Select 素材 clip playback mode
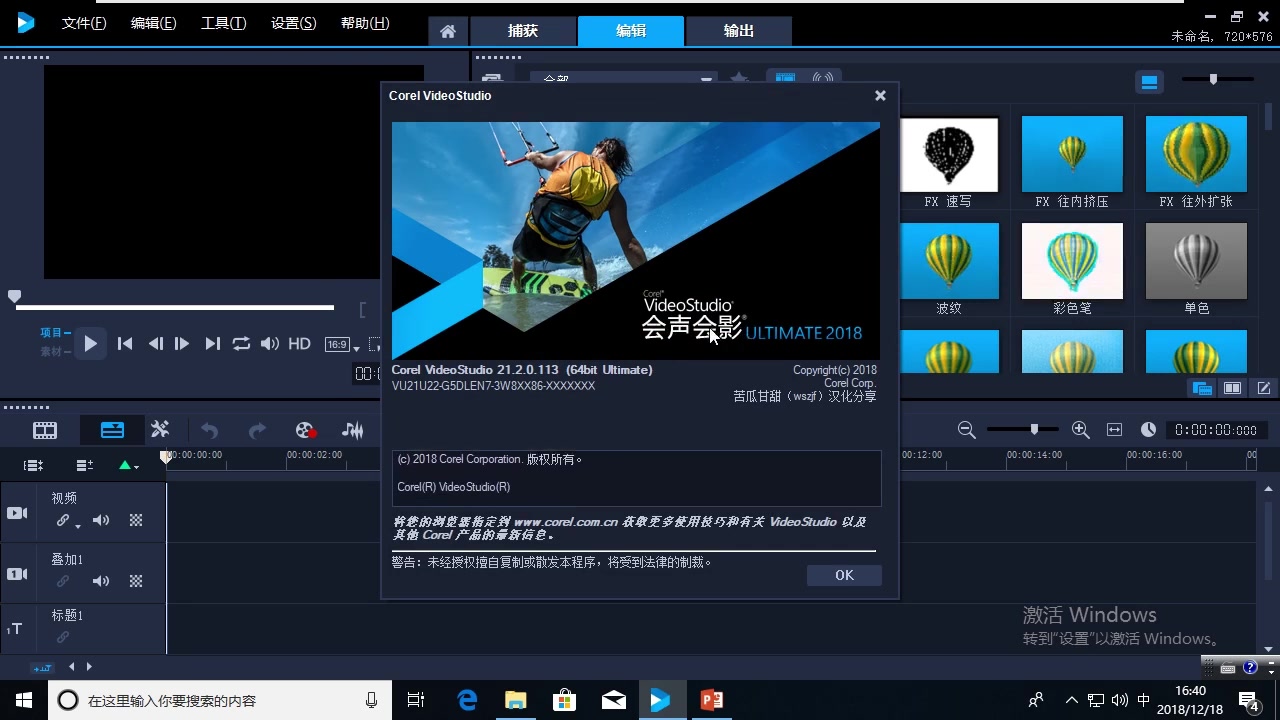The height and width of the screenshot is (720, 1280). tap(55, 352)
